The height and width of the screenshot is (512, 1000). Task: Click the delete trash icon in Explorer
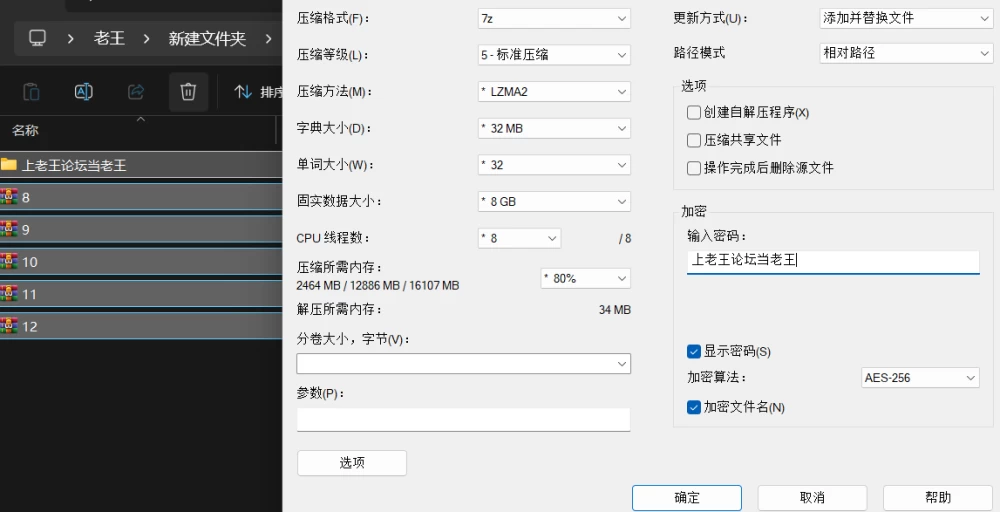point(188,92)
